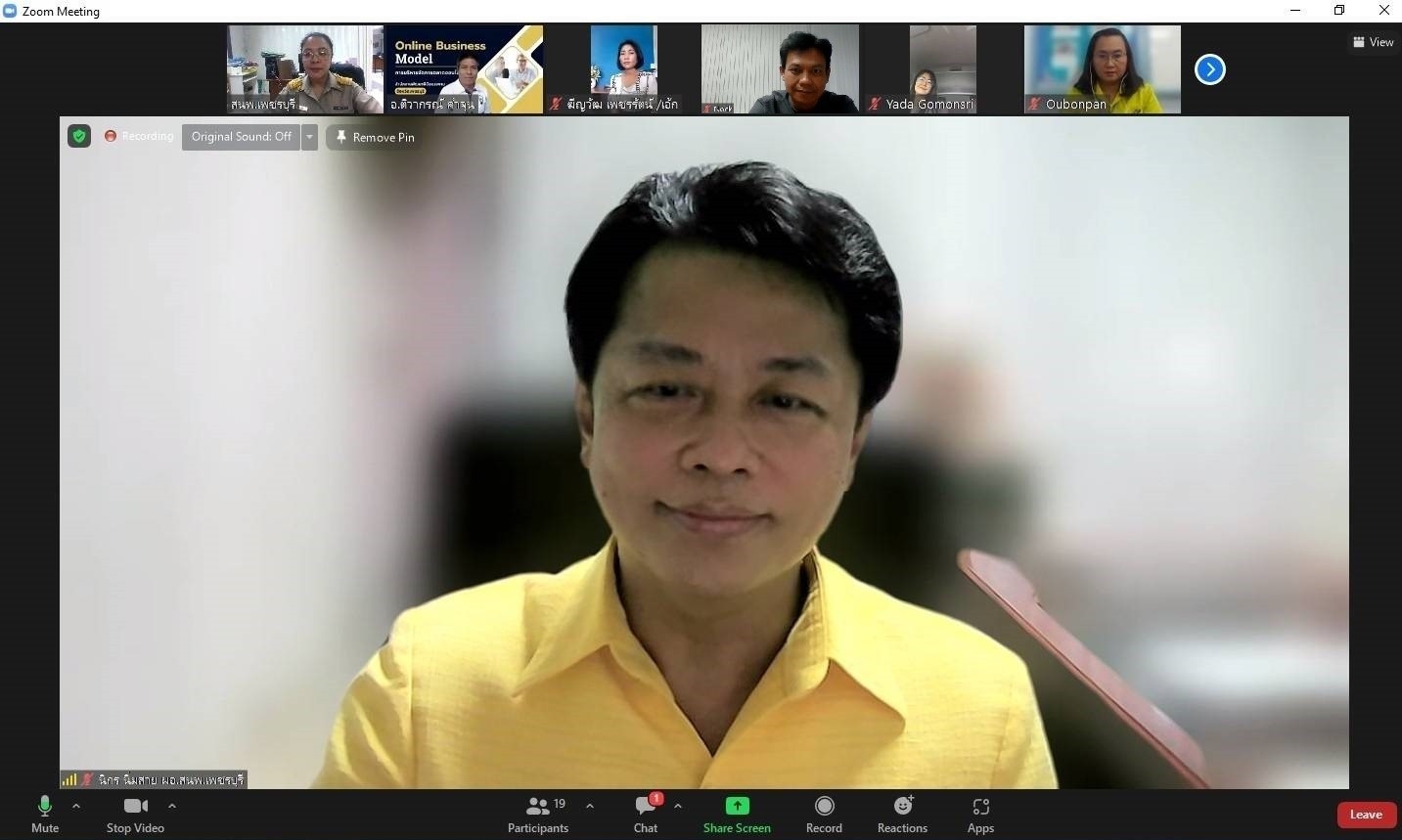Viewport: 1402px width, 840px height.
Task: Click the green encryption shield icon
Action: (79, 136)
